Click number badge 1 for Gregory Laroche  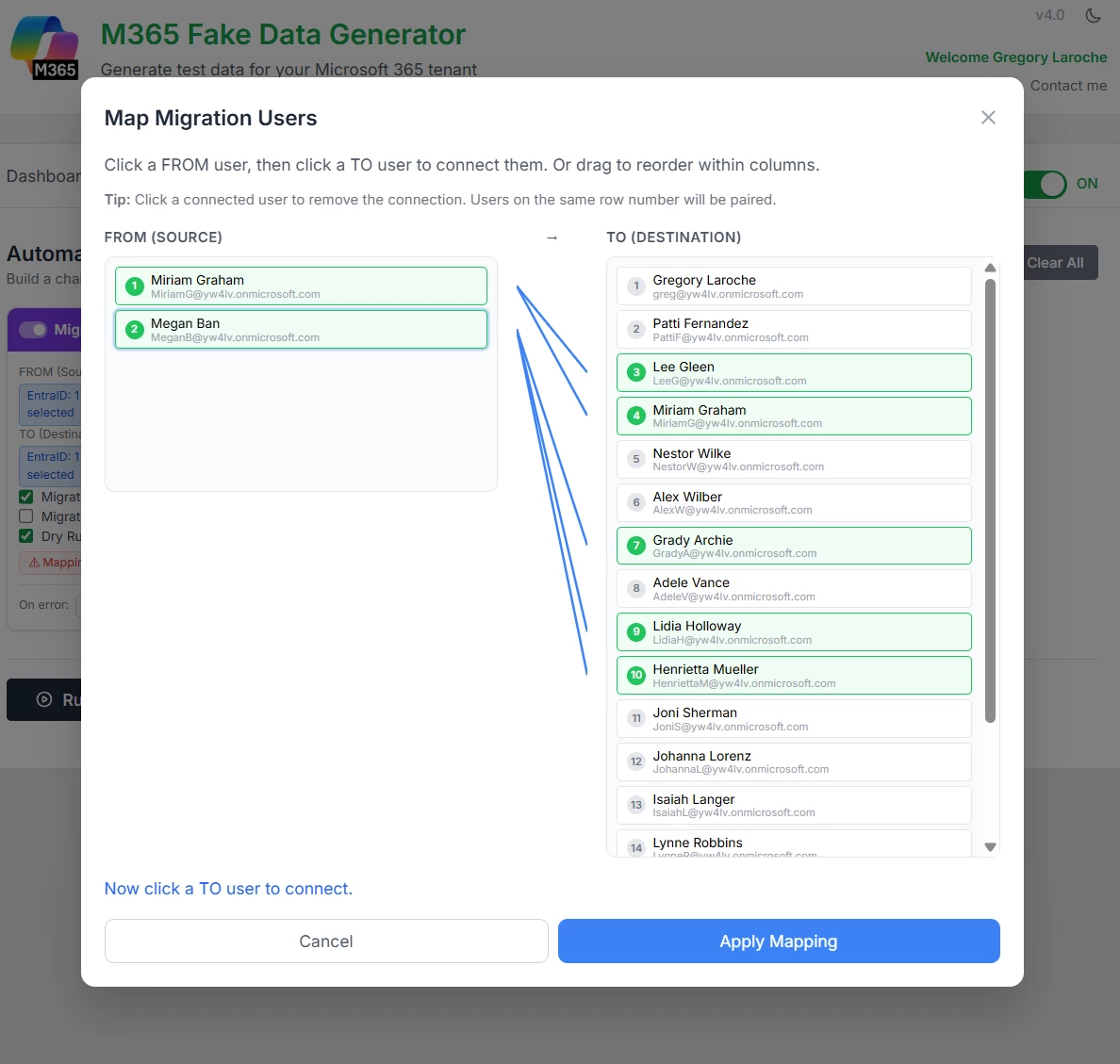tap(636, 286)
